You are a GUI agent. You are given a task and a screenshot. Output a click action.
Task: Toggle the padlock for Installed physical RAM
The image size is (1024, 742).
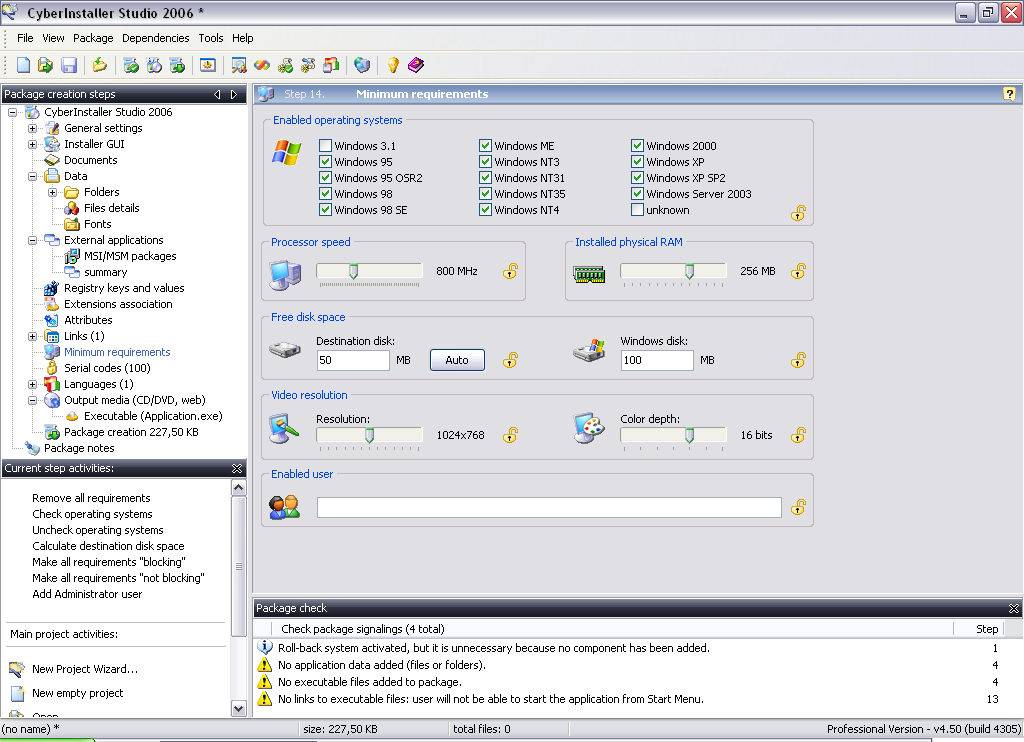(x=798, y=270)
